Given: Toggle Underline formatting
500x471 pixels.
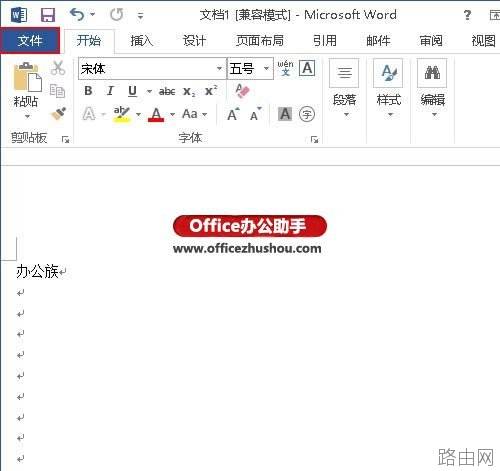Looking at the screenshot, I should pos(132,91).
